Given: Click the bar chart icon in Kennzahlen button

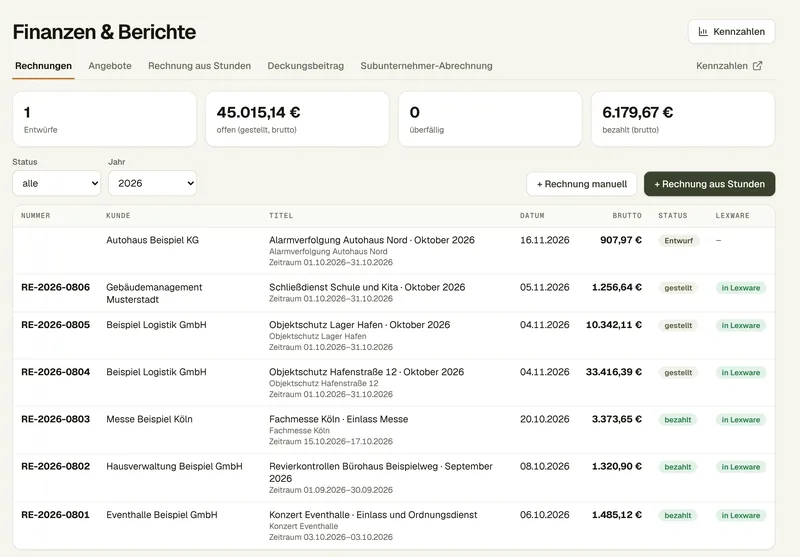Looking at the screenshot, I should pos(703,32).
